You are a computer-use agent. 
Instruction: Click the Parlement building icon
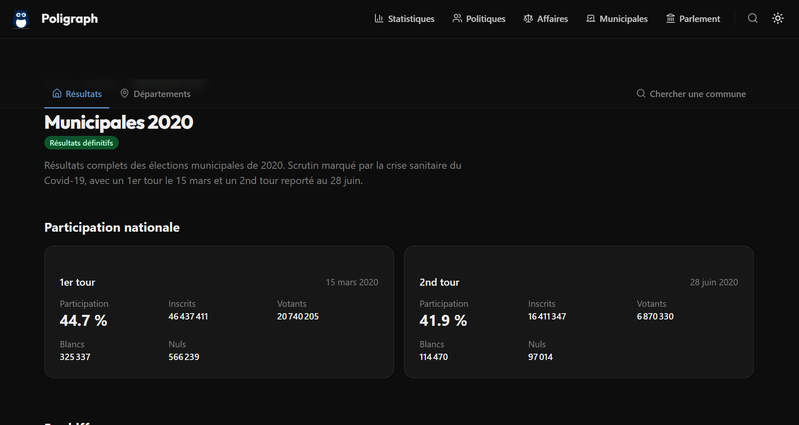670,18
